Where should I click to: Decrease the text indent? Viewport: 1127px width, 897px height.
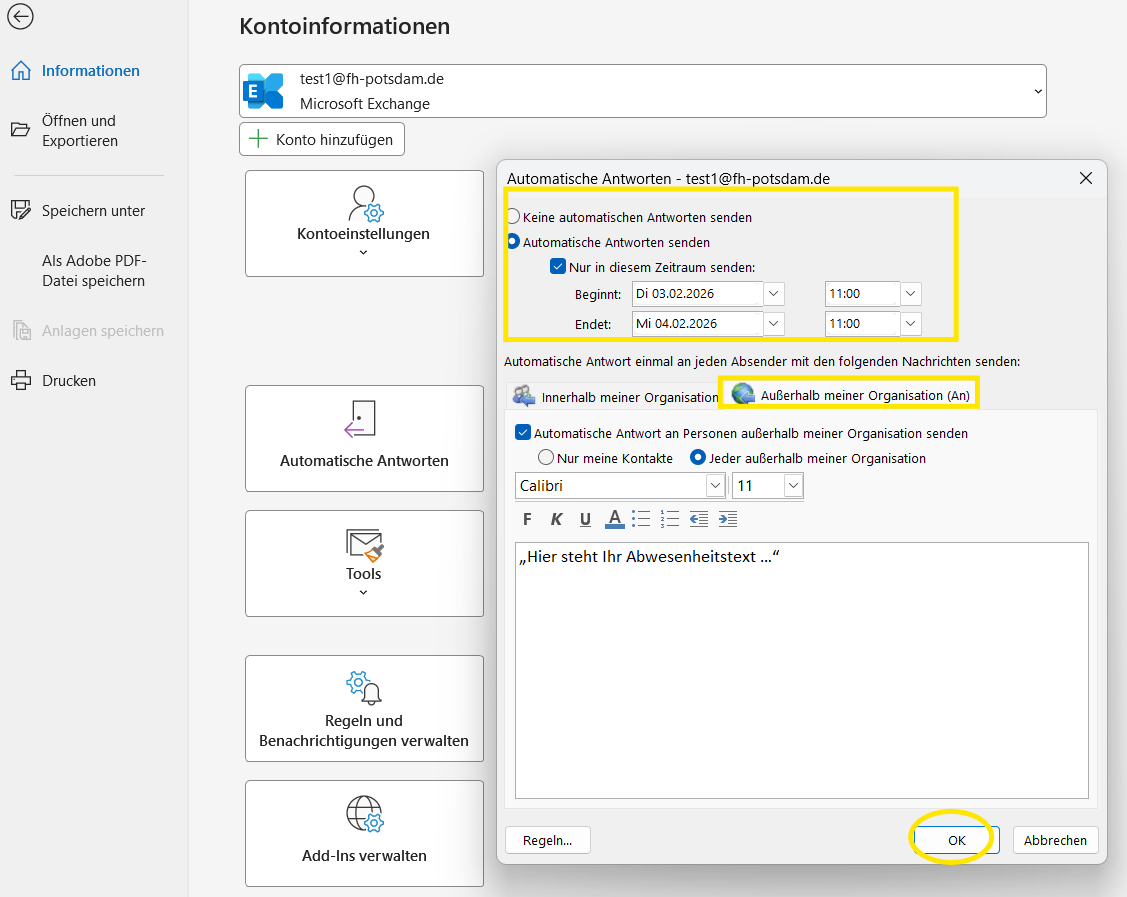tap(699, 519)
